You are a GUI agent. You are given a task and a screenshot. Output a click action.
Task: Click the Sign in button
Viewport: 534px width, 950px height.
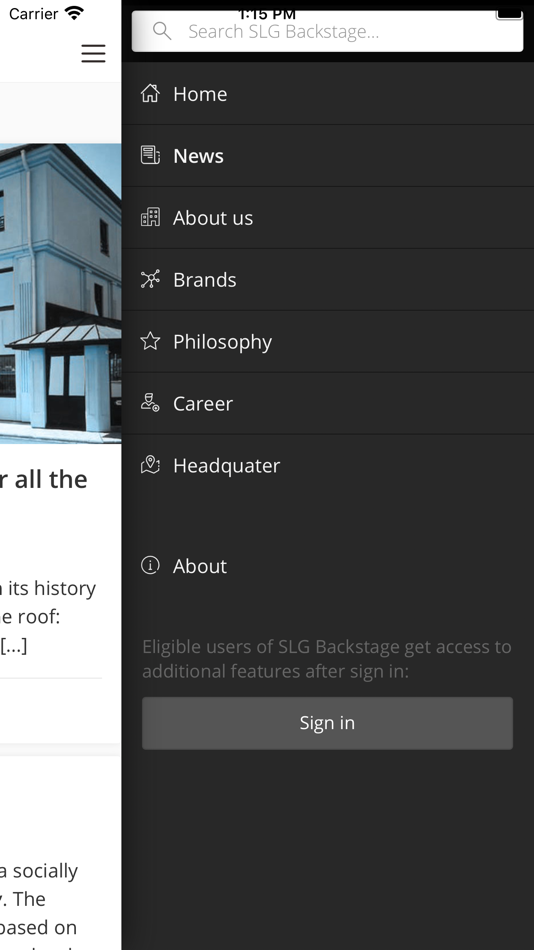click(x=327, y=723)
